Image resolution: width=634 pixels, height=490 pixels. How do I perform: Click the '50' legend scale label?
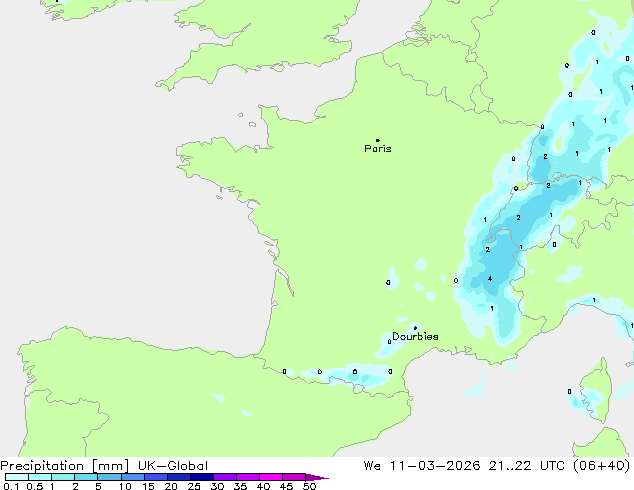click(309, 486)
